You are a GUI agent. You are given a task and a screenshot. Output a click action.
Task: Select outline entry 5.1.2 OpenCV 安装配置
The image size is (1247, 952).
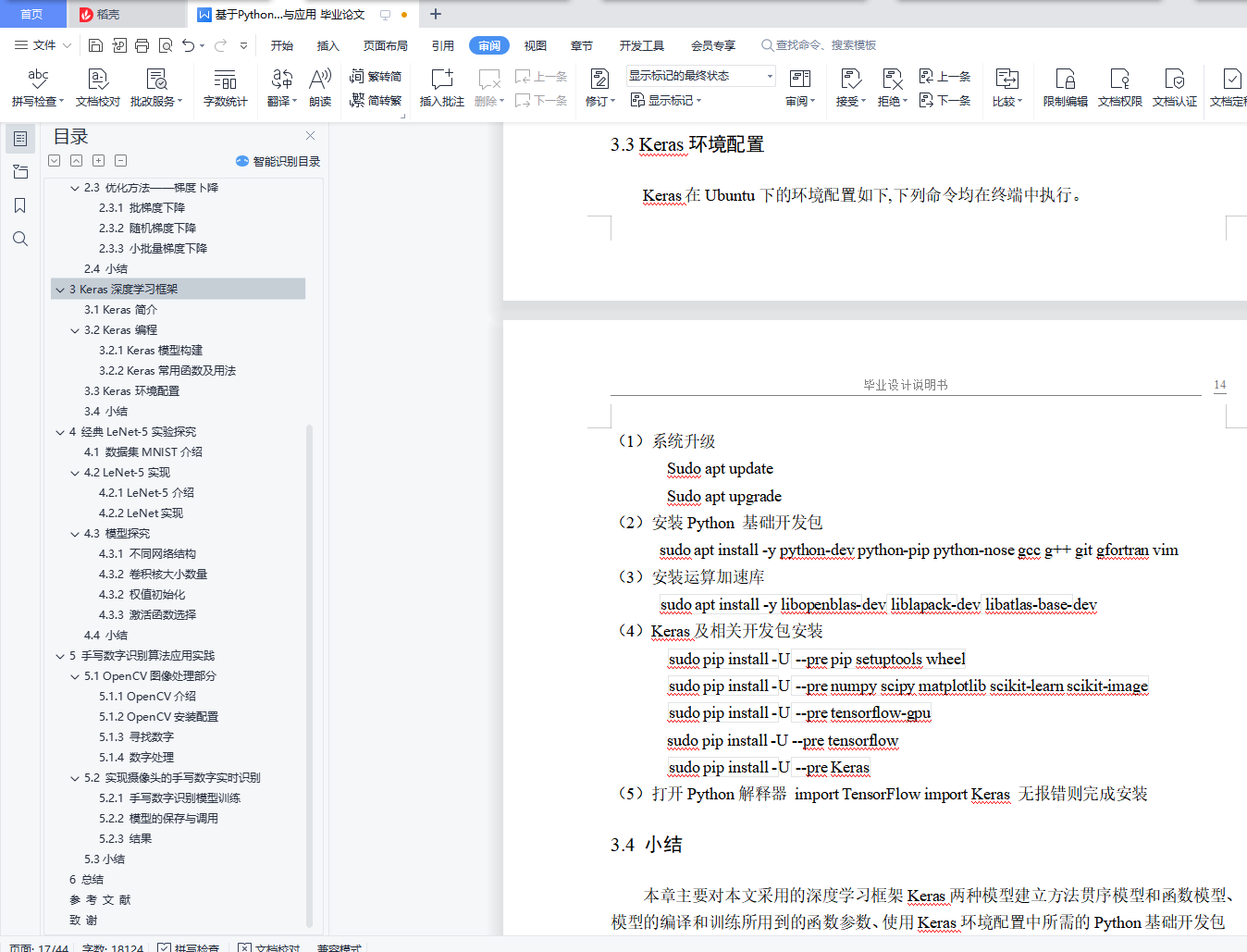pyautogui.click(x=159, y=717)
